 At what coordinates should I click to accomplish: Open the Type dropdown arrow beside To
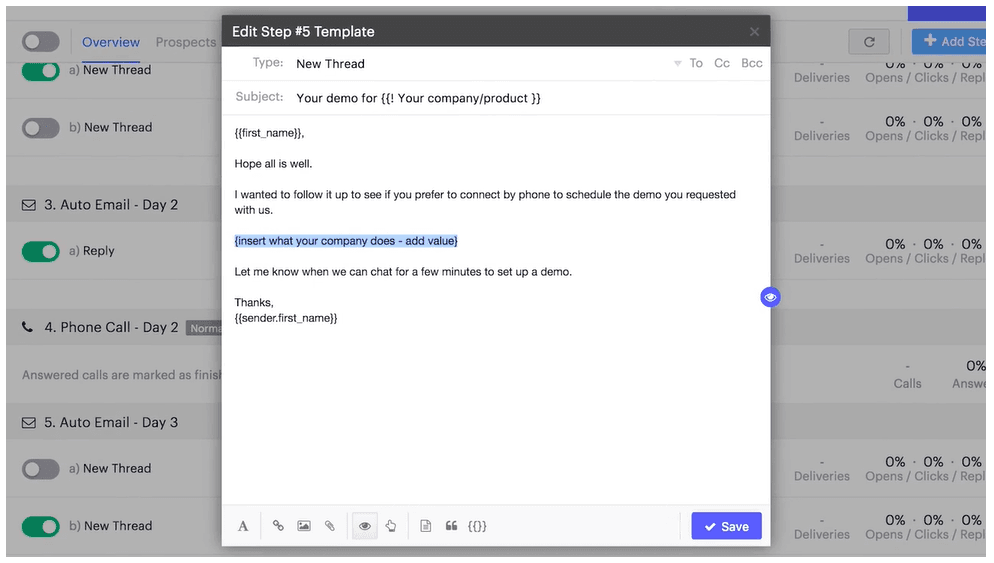pos(677,64)
